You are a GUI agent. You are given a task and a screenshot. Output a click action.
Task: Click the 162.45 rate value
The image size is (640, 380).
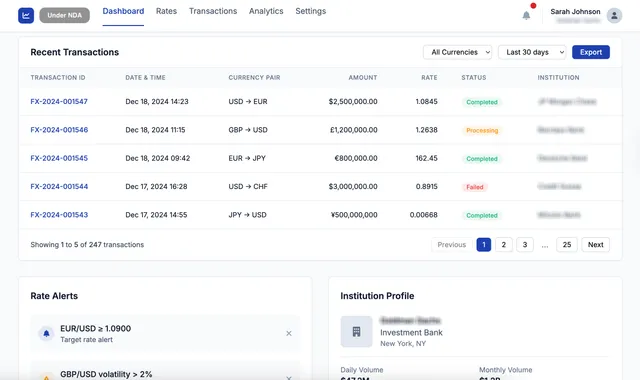pos(427,158)
